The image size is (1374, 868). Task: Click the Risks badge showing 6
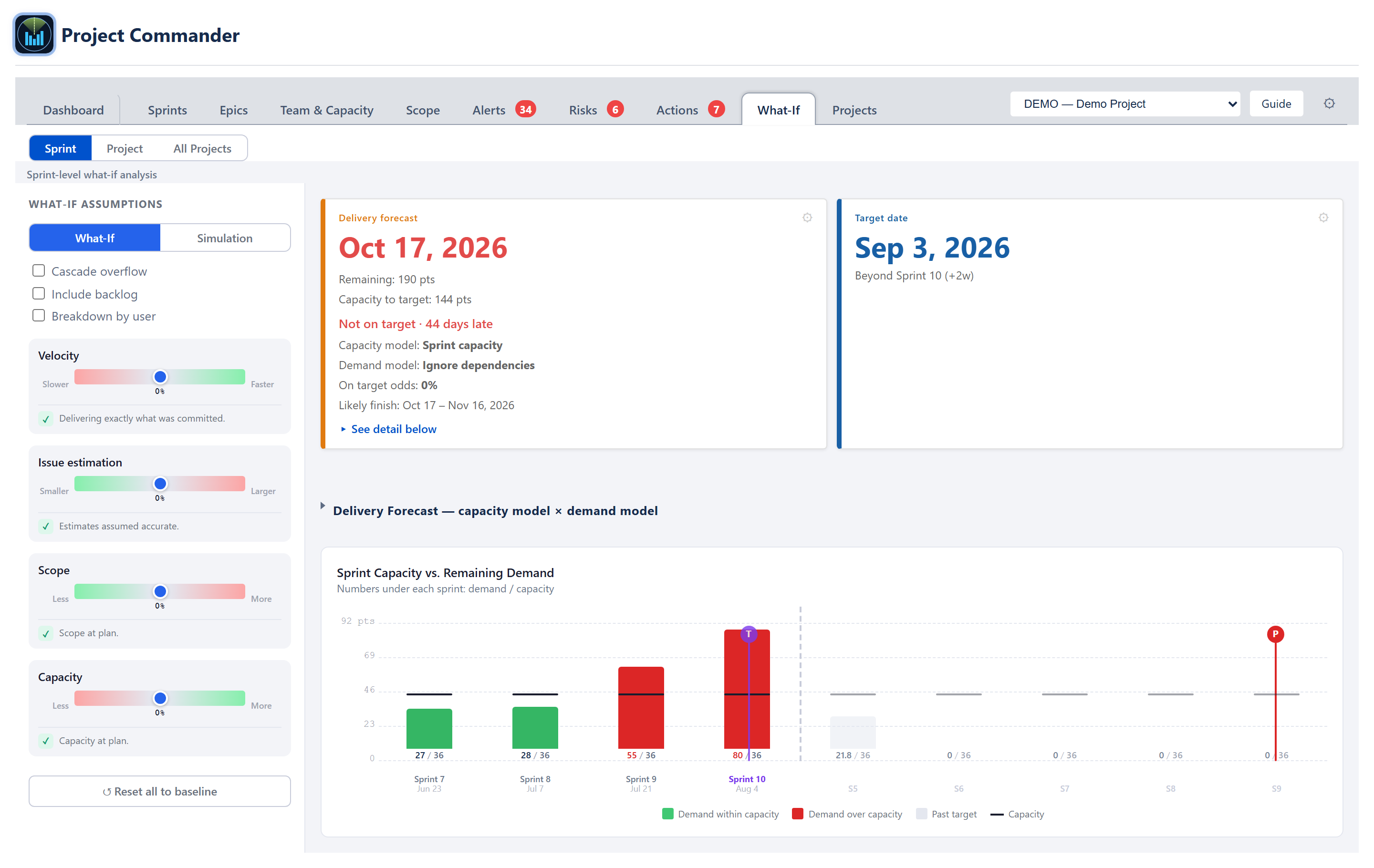[614, 109]
